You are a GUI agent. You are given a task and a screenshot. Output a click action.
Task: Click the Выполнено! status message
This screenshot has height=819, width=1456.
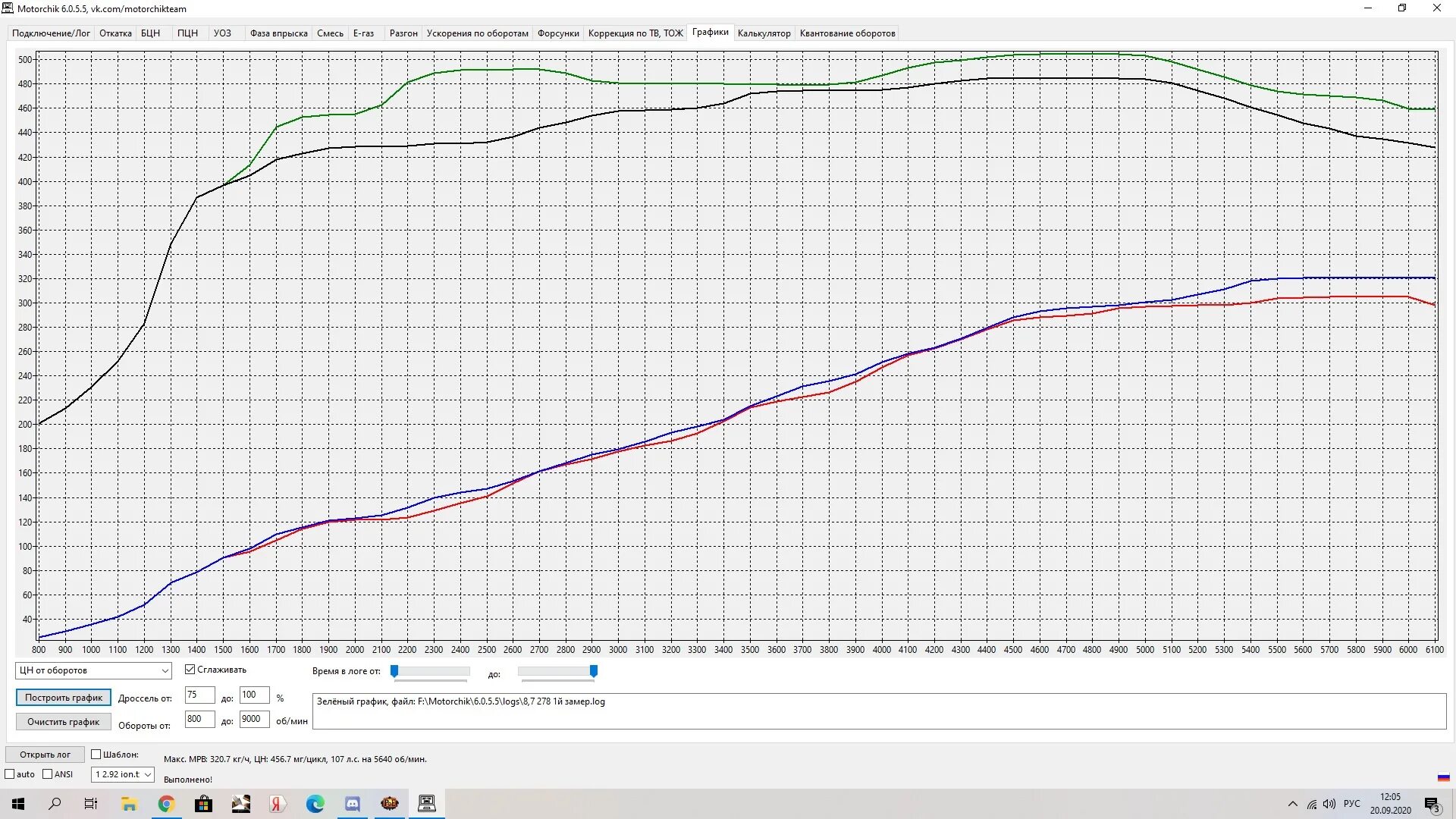[x=188, y=780]
